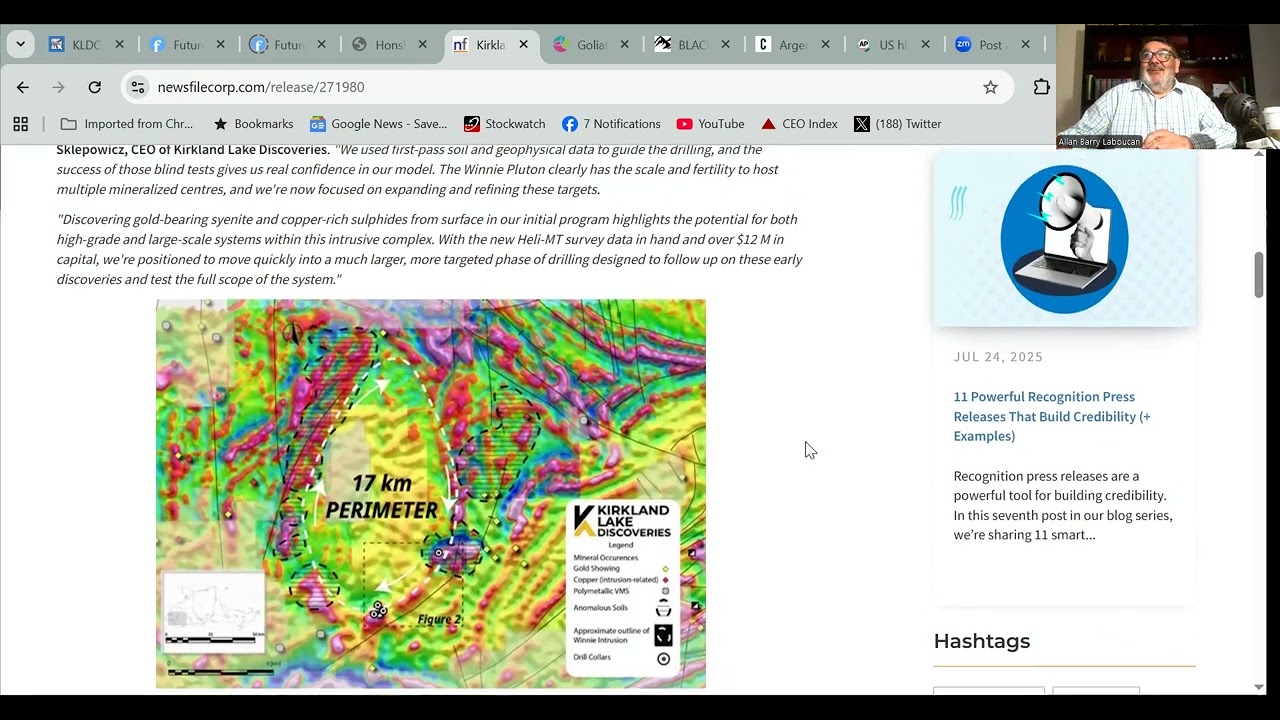Image resolution: width=1280 pixels, height=720 pixels.
Task: Bookmark this page with the star
Action: (990, 87)
